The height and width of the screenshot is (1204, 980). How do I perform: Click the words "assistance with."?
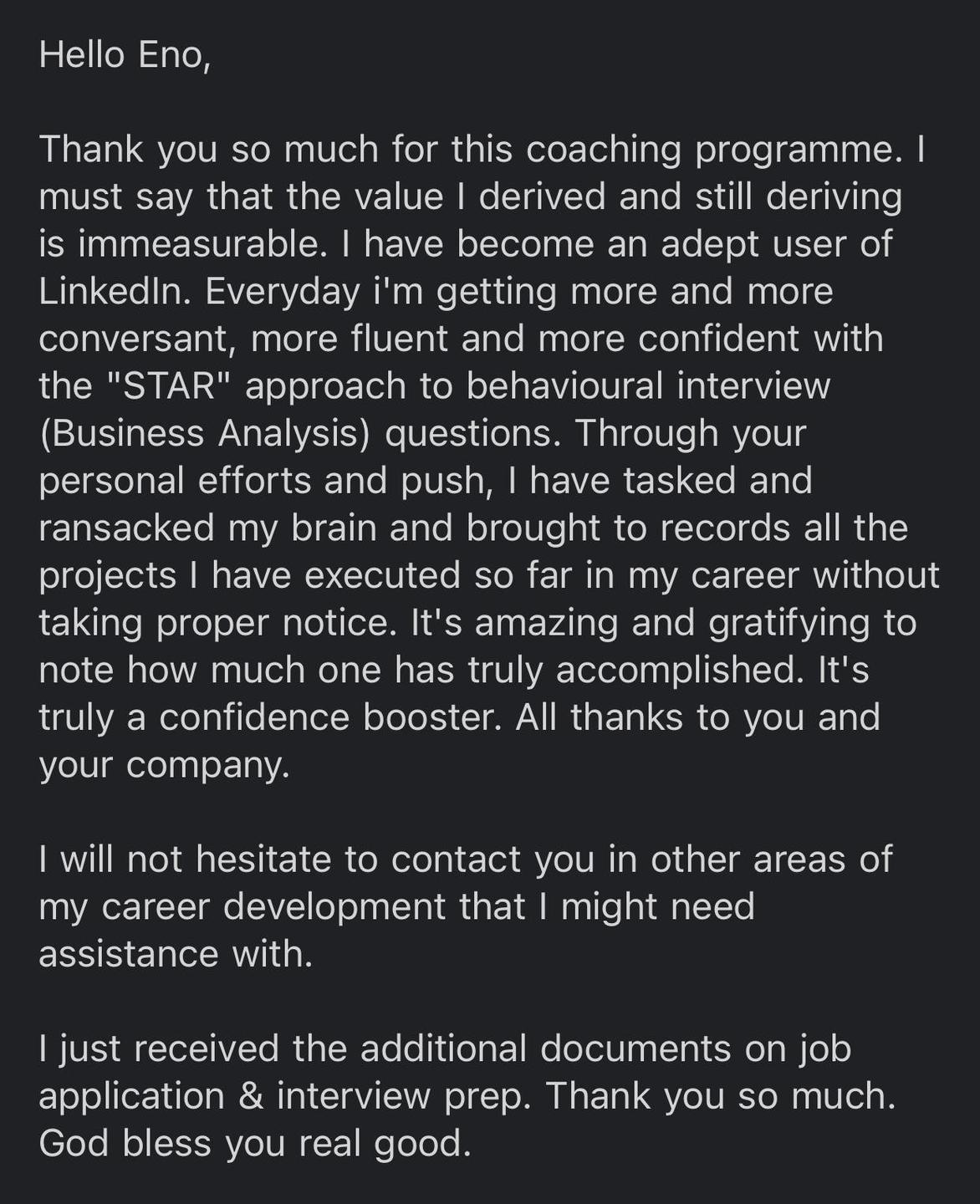(176, 954)
